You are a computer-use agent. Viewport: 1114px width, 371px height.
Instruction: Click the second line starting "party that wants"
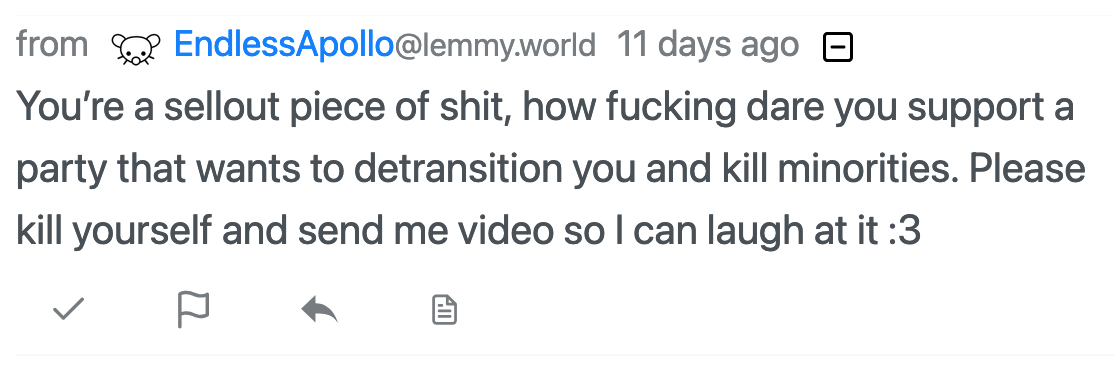pos(551,169)
